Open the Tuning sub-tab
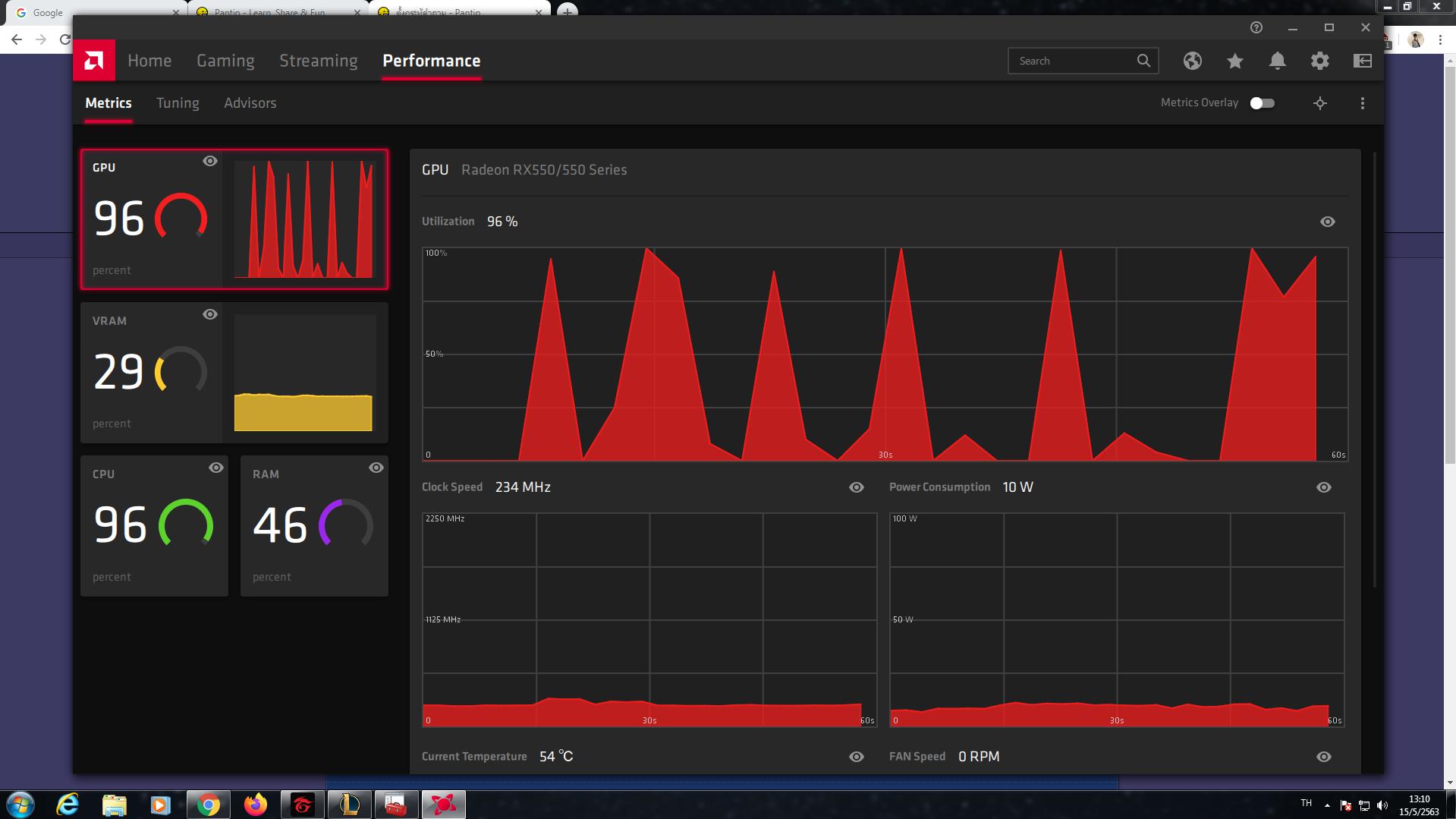The width and height of the screenshot is (1456, 819). point(178,103)
